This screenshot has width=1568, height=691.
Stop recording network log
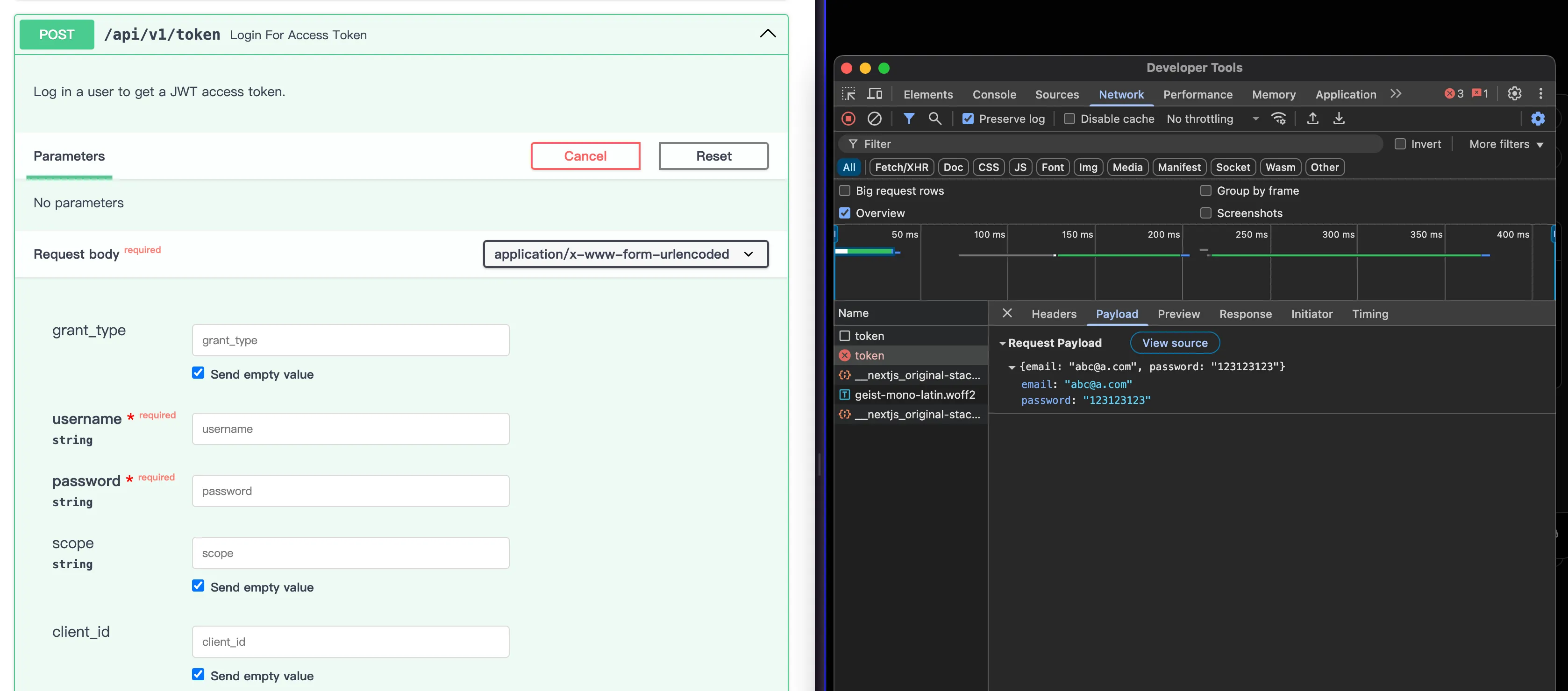click(848, 119)
